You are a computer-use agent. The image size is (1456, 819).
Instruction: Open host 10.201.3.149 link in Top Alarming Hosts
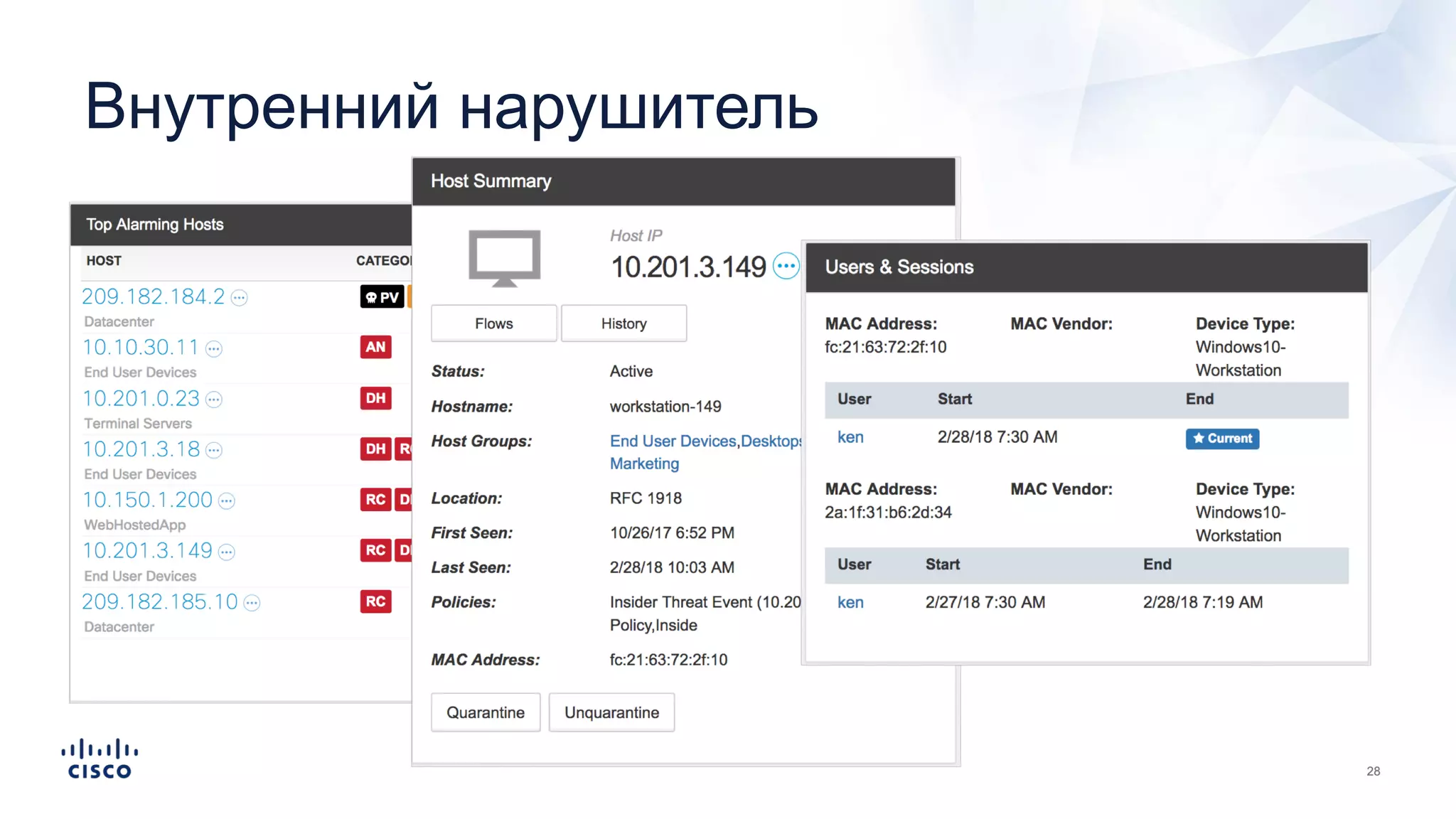[147, 550]
